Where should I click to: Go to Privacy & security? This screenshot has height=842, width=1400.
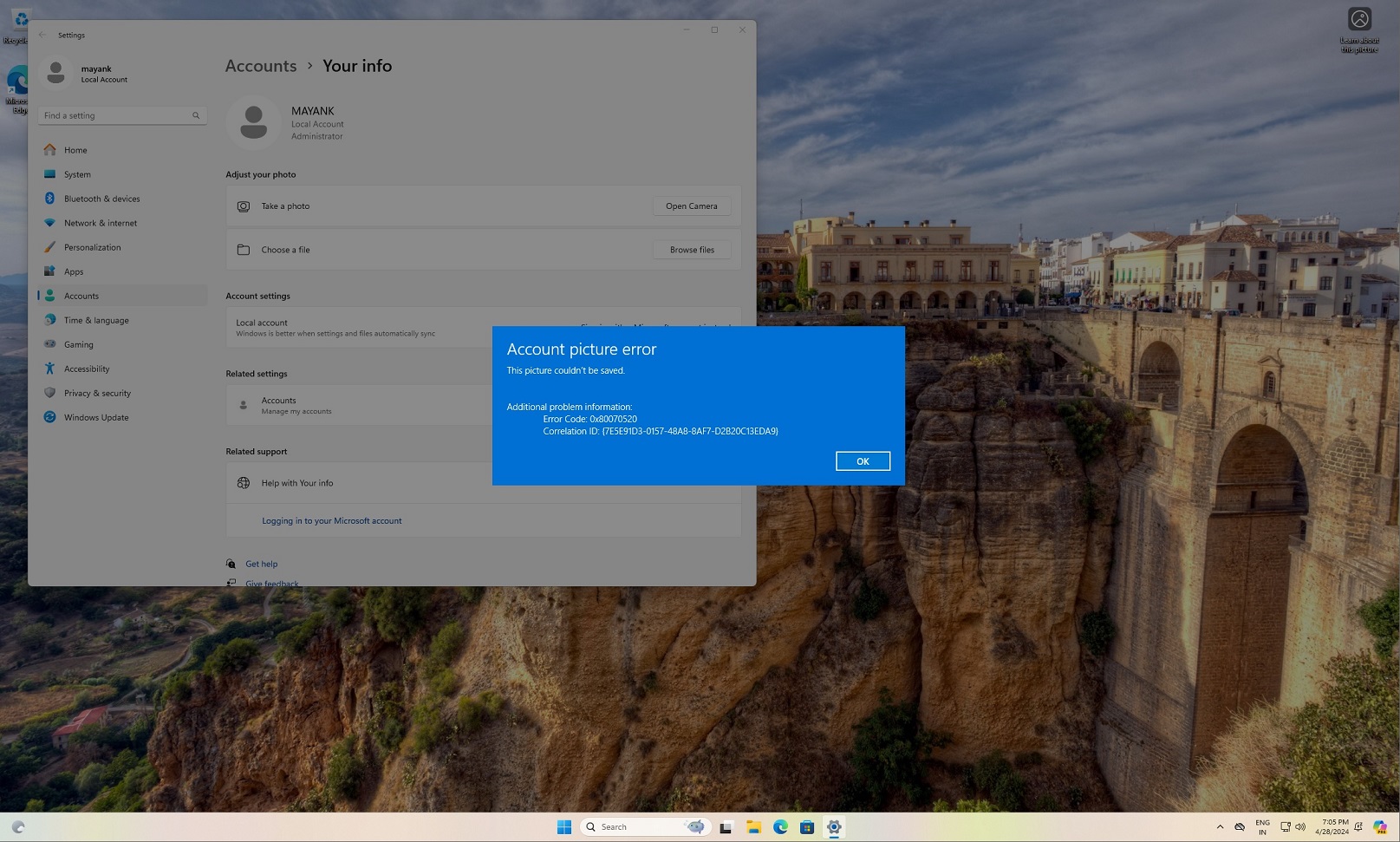pyautogui.click(x=122, y=393)
